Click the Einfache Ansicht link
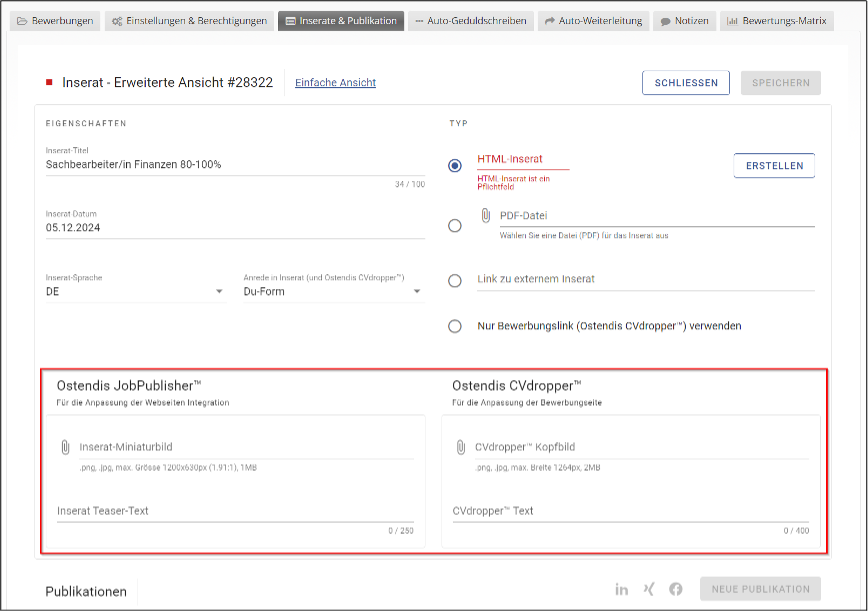 tap(335, 82)
